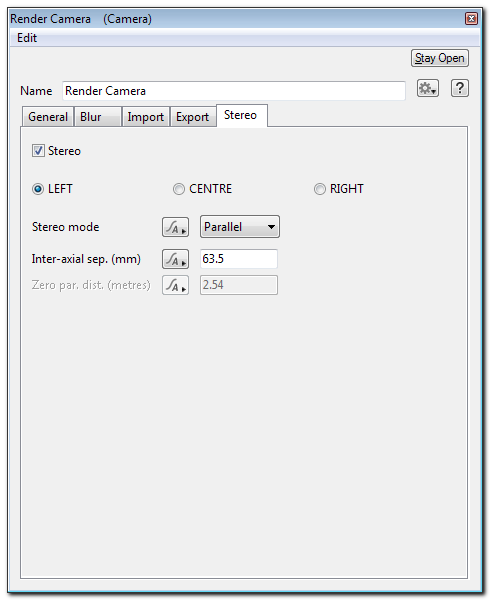This screenshot has height=600, width=490.
Task: Click the Stay Open button
Action: (440, 58)
